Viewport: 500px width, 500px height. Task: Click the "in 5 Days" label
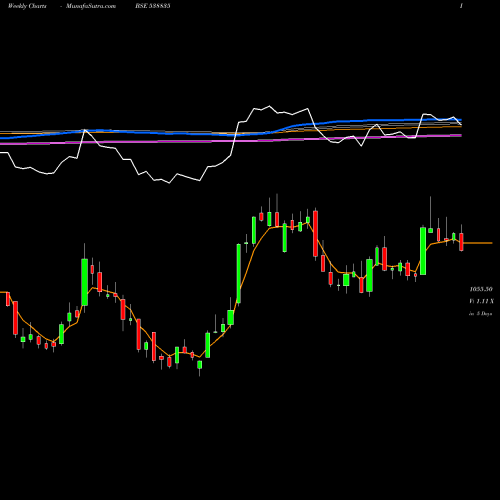(x=481, y=314)
